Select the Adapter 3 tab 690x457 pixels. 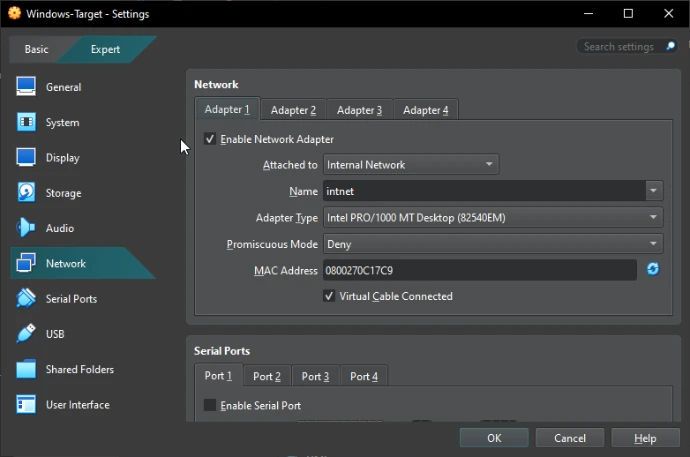click(360, 110)
